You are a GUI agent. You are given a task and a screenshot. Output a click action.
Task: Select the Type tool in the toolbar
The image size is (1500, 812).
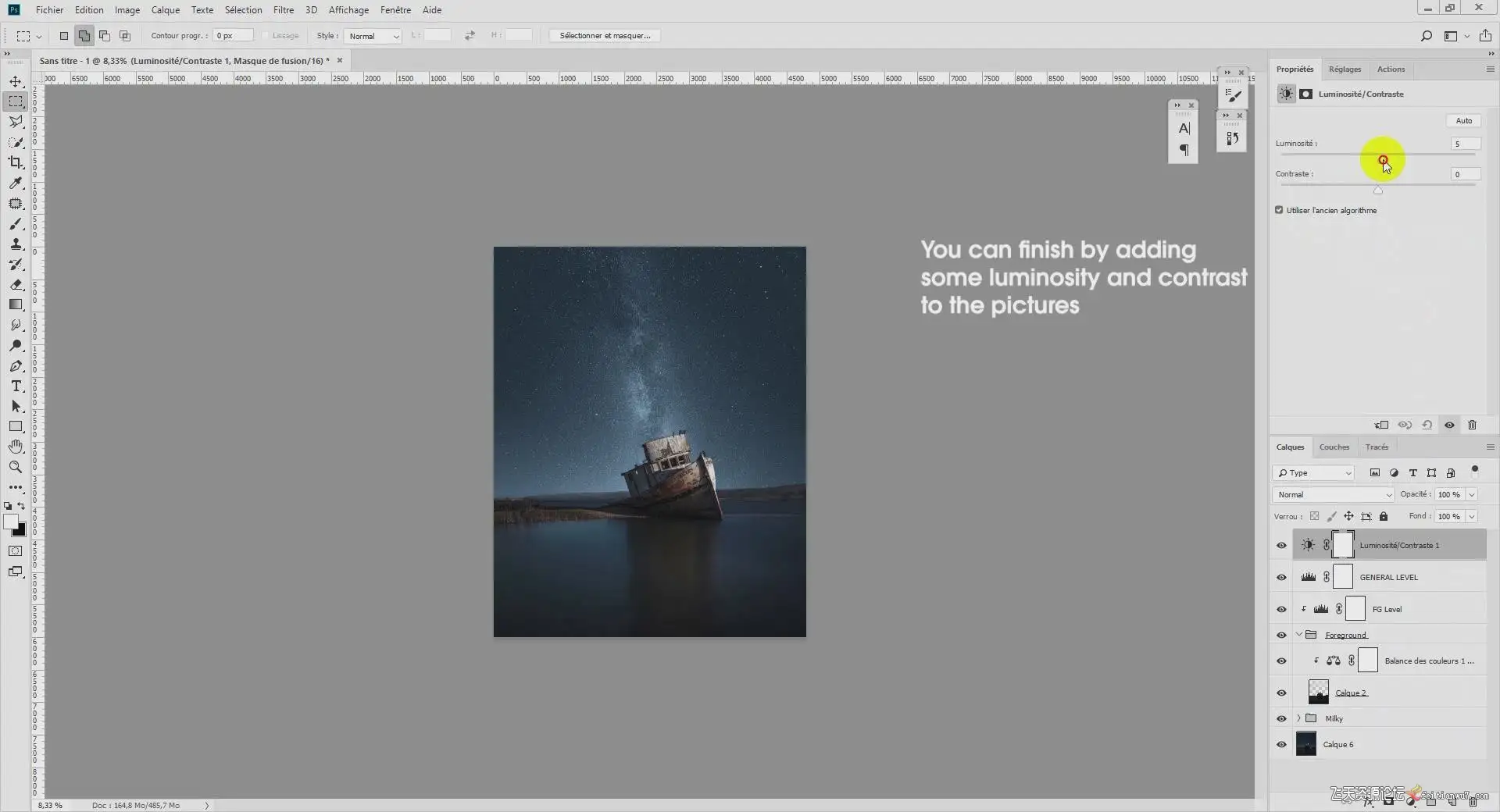tap(16, 386)
